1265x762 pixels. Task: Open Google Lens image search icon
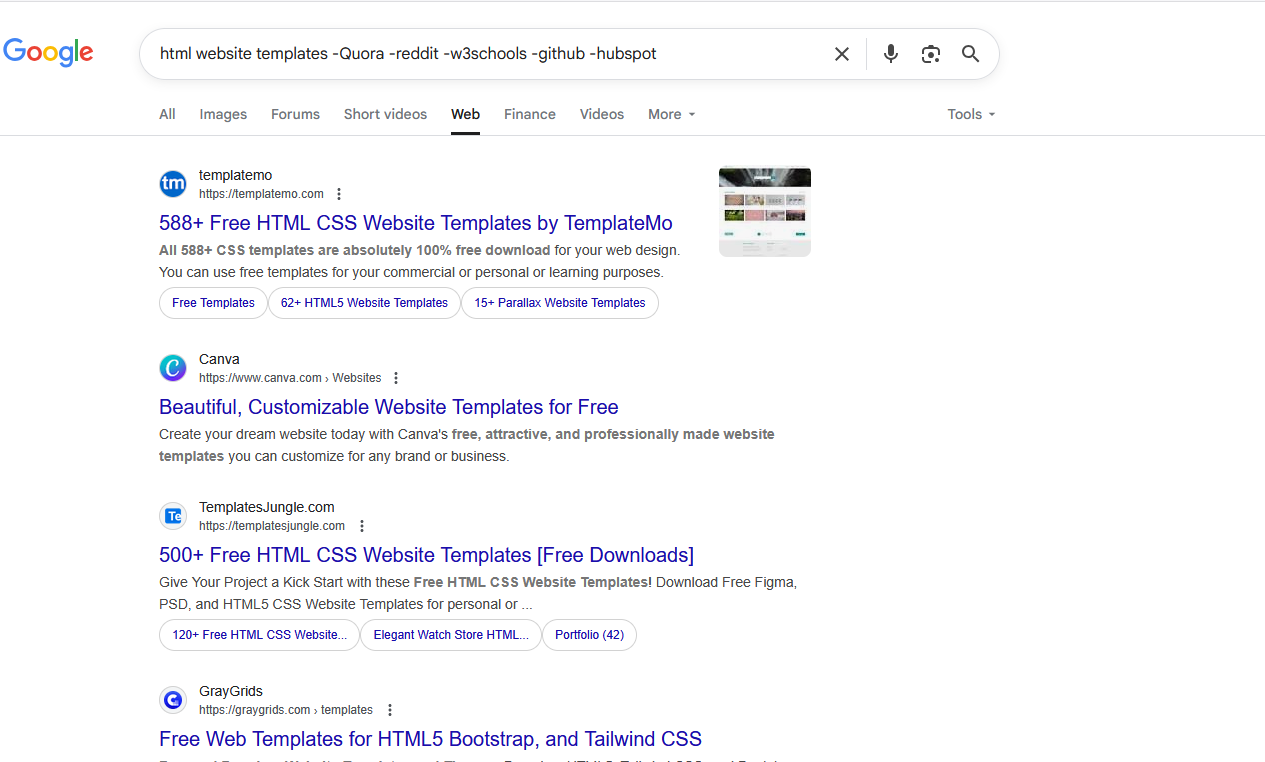pos(931,54)
